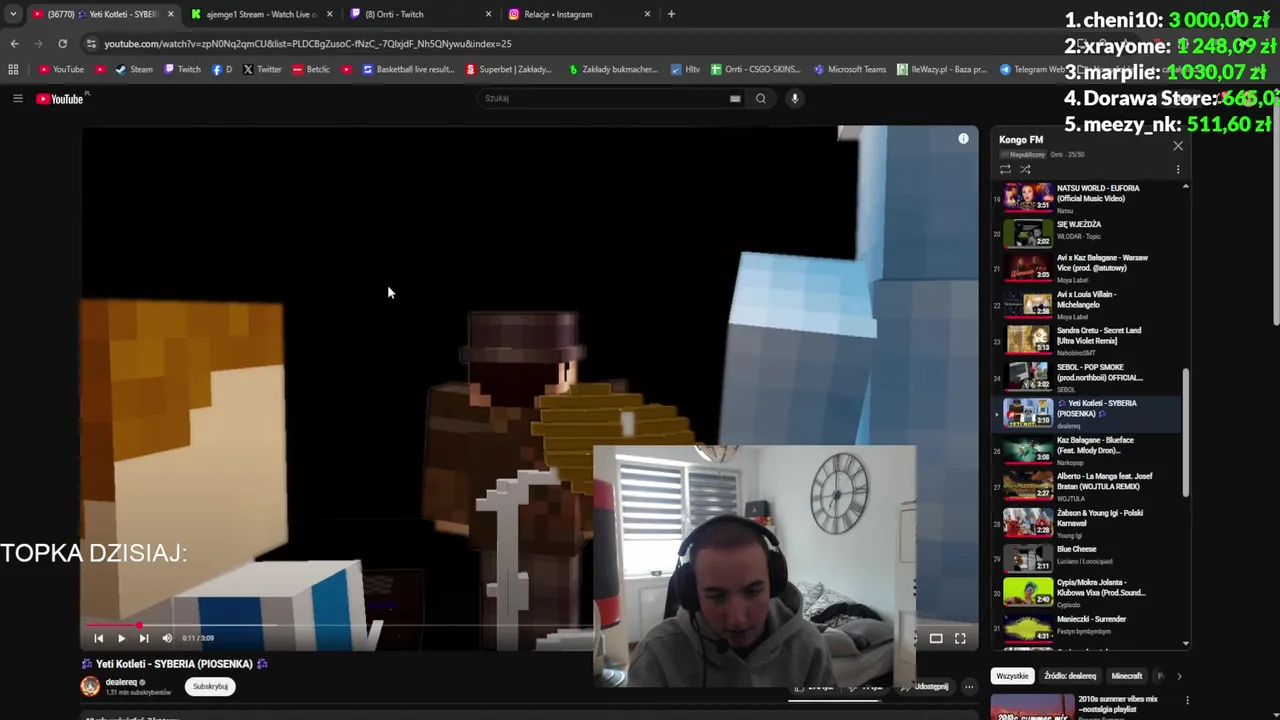Screen dimensions: 1280x720
Task: Open the Hltv bookmark
Action: 685,69
